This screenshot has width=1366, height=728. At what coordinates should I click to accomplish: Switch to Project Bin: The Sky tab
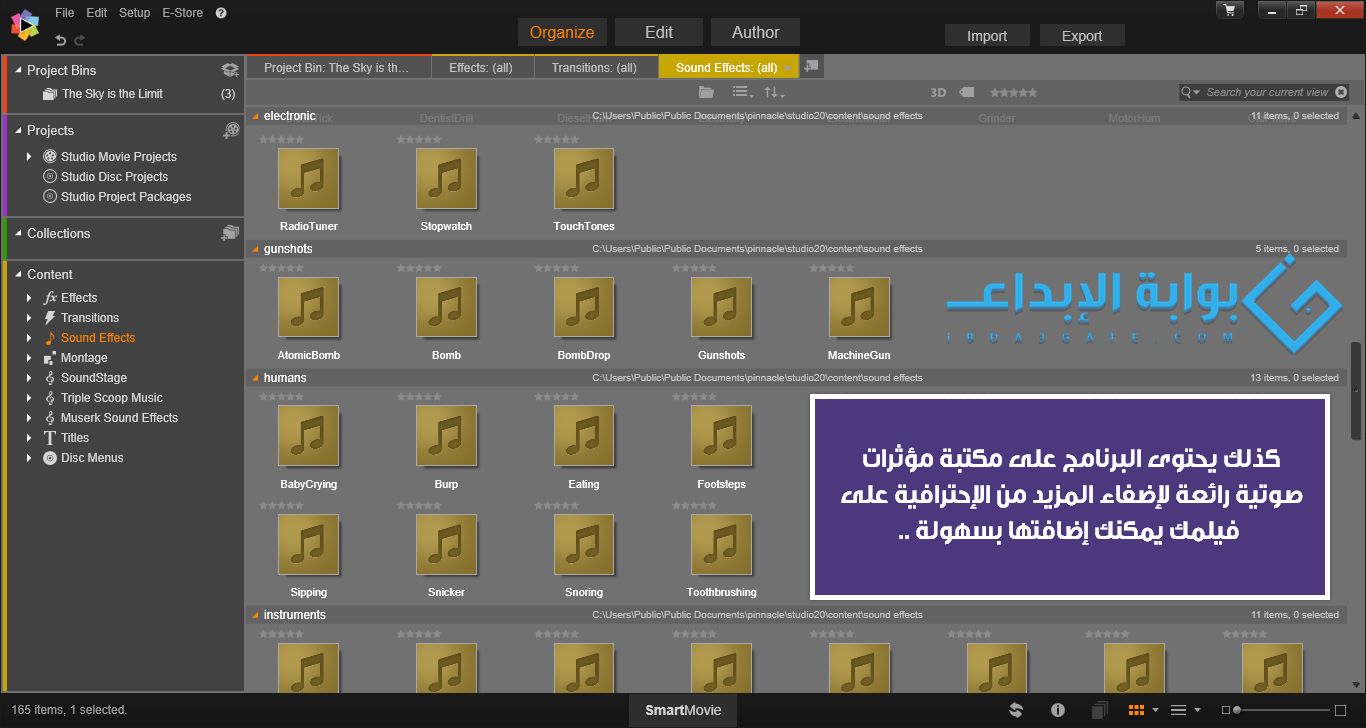338,67
